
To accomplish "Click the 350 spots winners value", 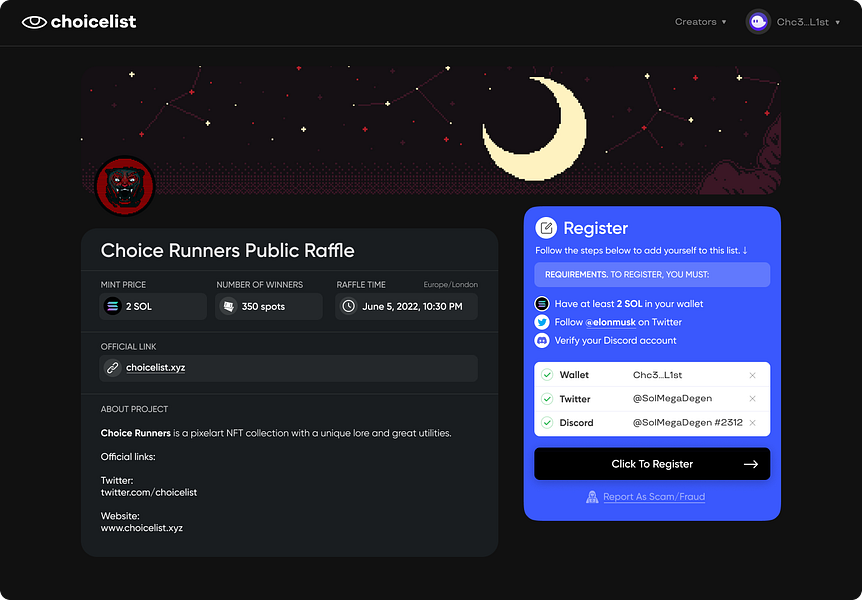I will point(263,306).
